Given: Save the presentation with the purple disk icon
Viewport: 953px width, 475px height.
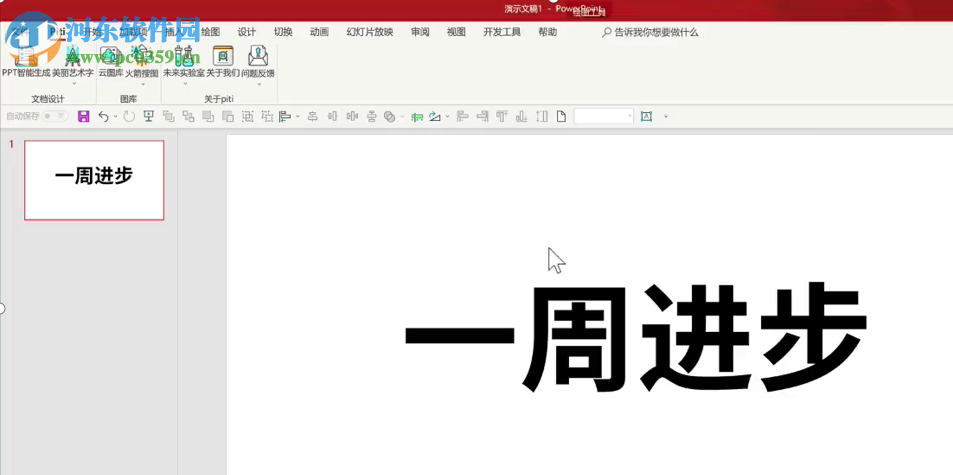Looking at the screenshot, I should pos(84,117).
